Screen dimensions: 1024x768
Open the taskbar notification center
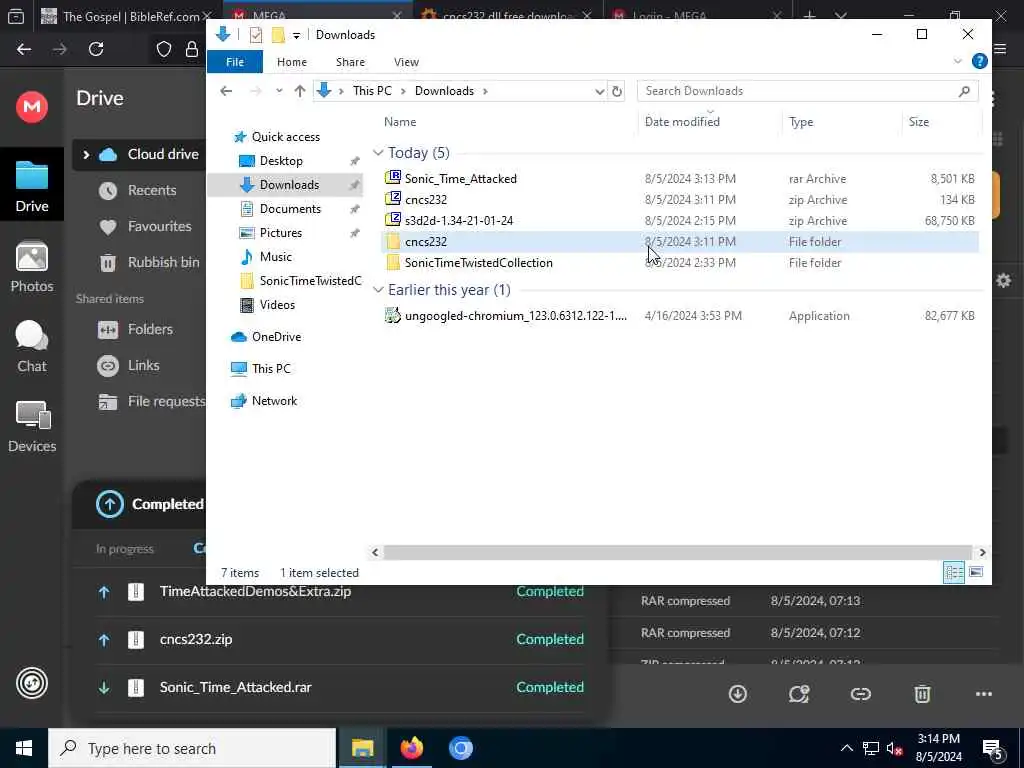click(993, 748)
